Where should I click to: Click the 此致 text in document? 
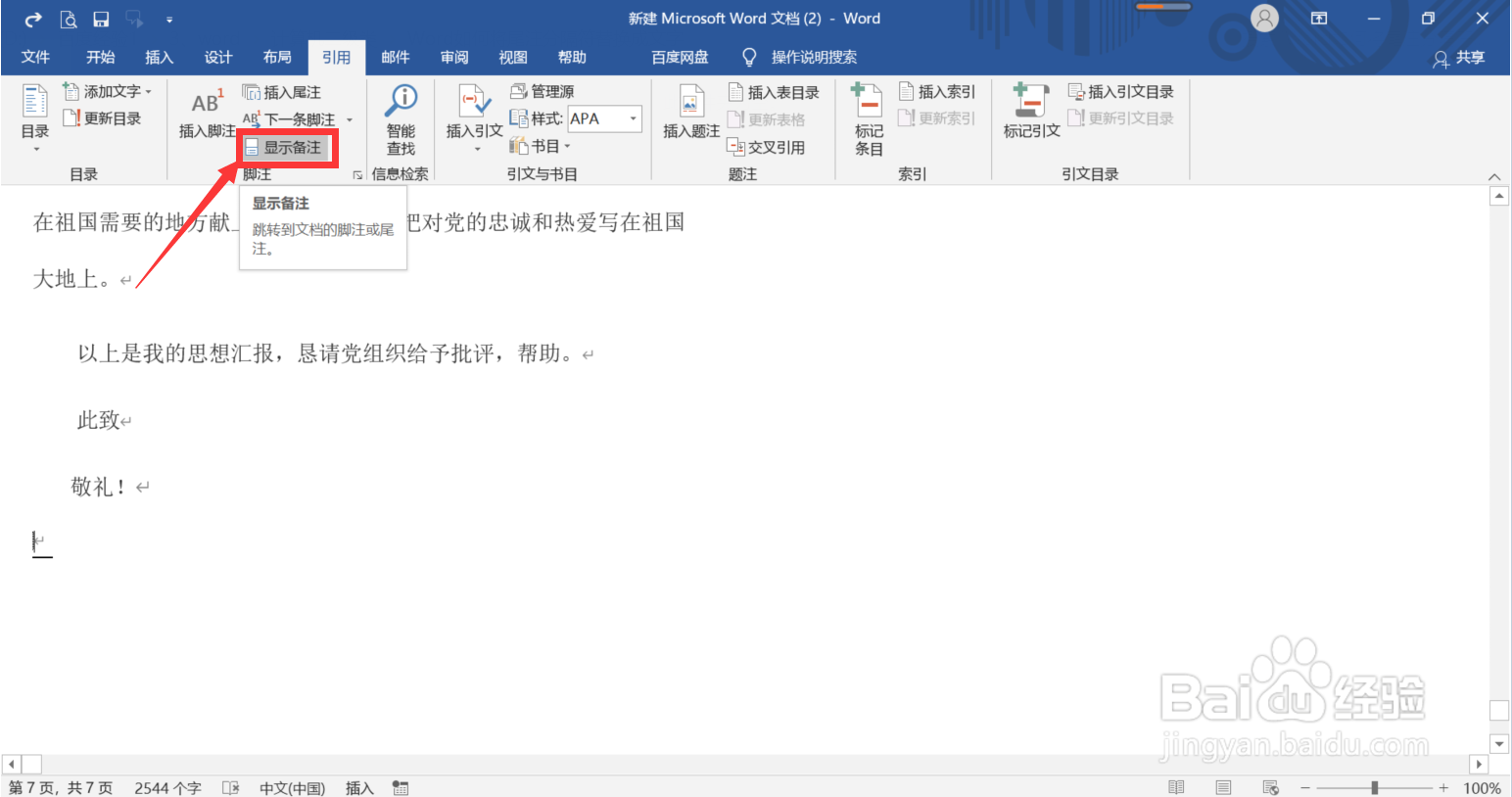click(x=98, y=420)
